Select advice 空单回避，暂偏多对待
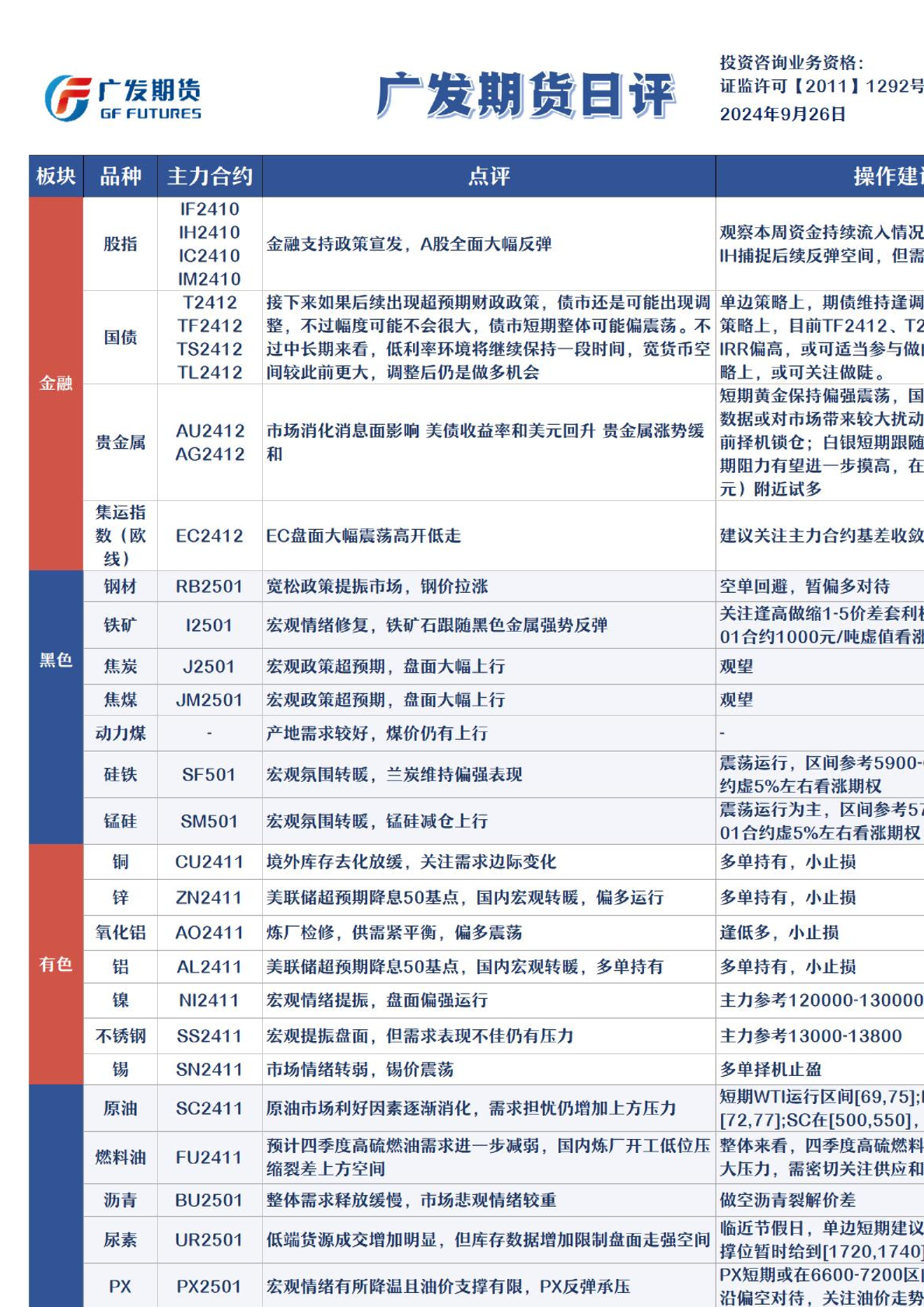 point(805,587)
